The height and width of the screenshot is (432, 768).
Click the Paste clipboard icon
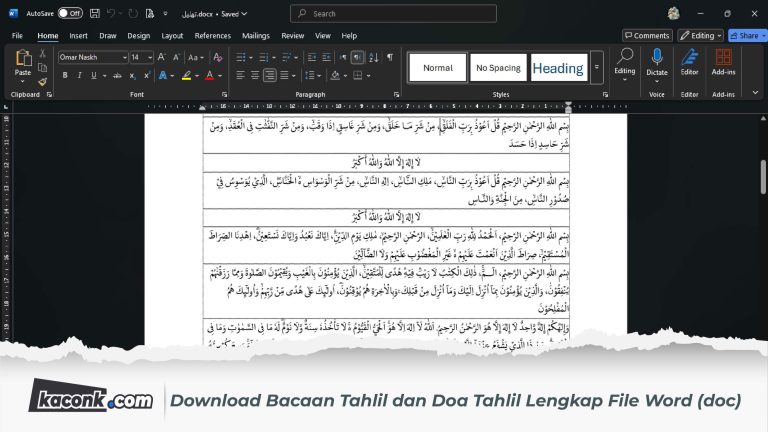[x=23, y=58]
